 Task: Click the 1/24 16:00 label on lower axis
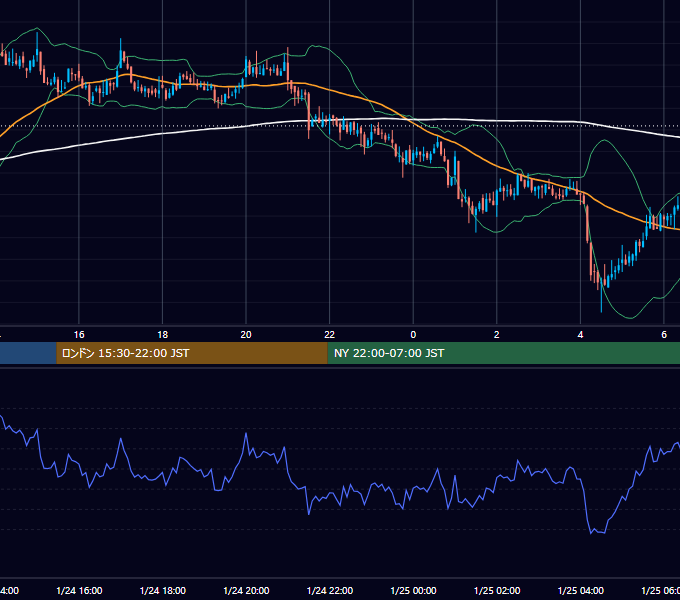pyautogui.click(x=79, y=590)
